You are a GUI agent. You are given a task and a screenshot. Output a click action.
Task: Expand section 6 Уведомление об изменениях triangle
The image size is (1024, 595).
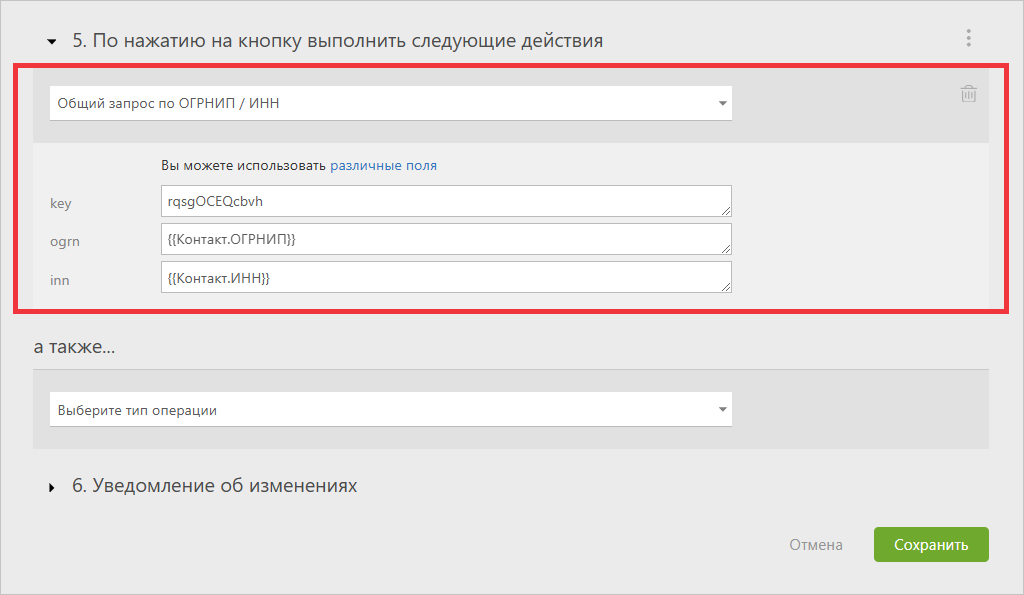point(52,487)
